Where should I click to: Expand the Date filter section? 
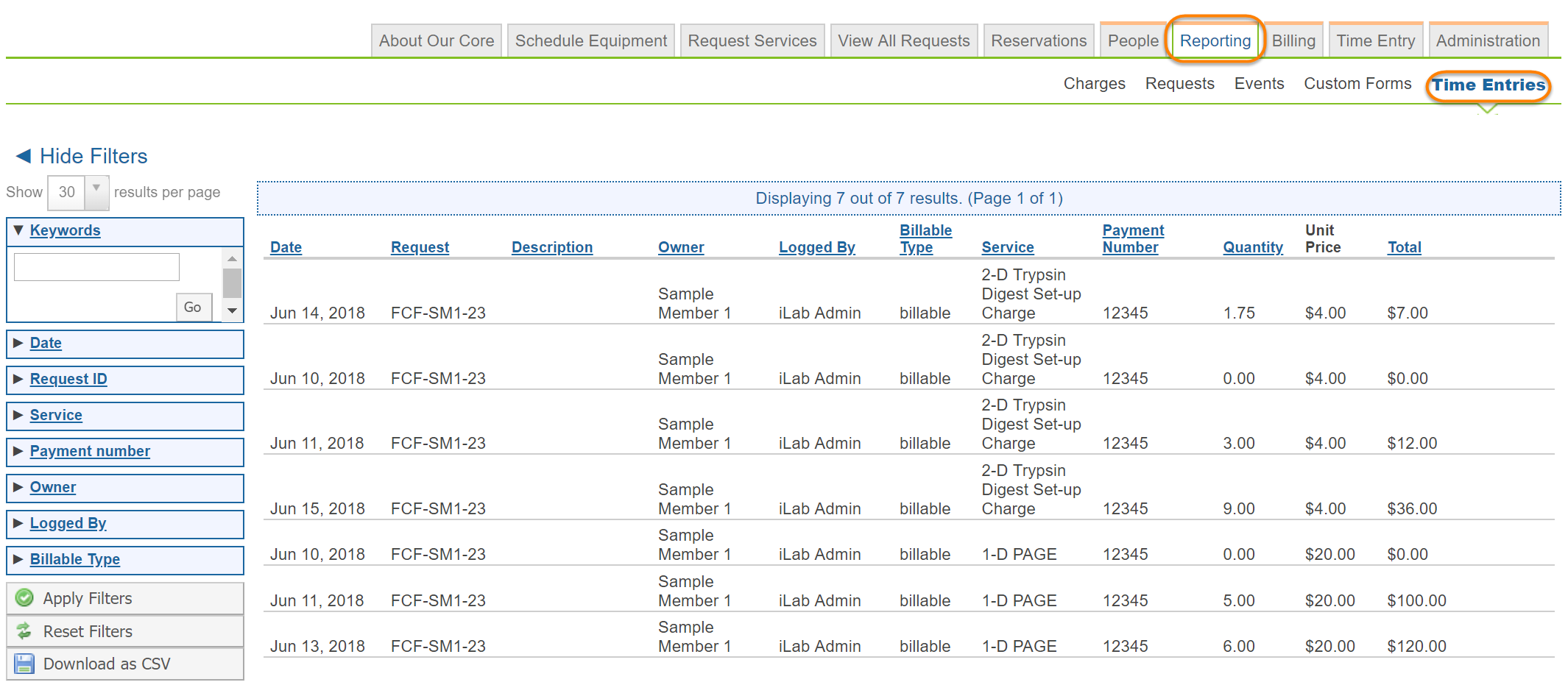point(46,343)
